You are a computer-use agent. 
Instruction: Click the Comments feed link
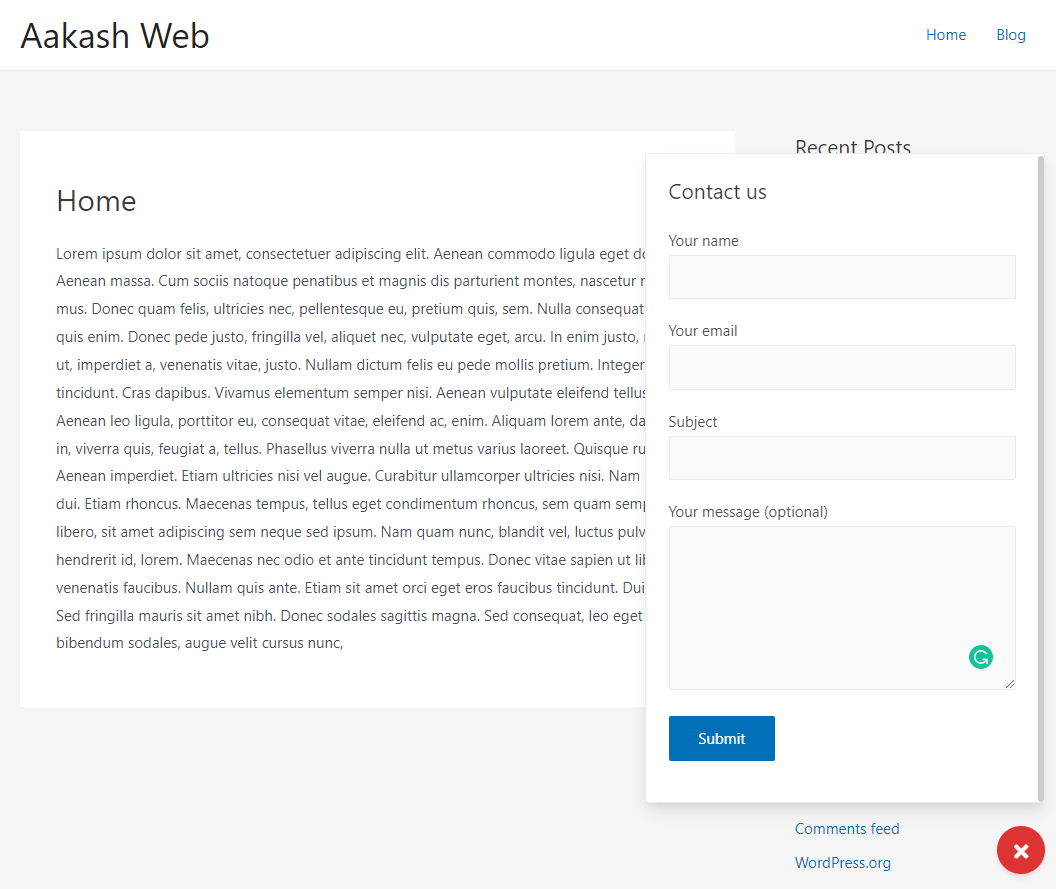(x=846, y=828)
